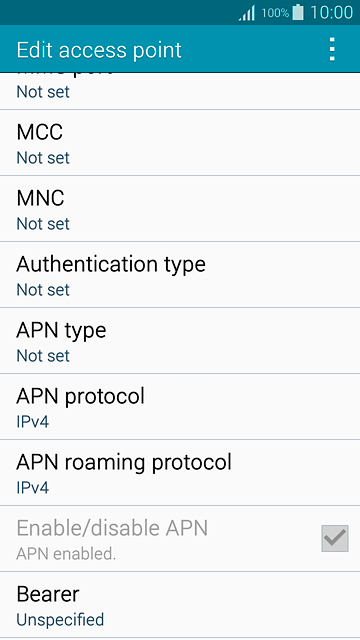This screenshot has width=360, height=640.
Task: Choose APN roaming protocol setting
Action: [x=180, y=473]
